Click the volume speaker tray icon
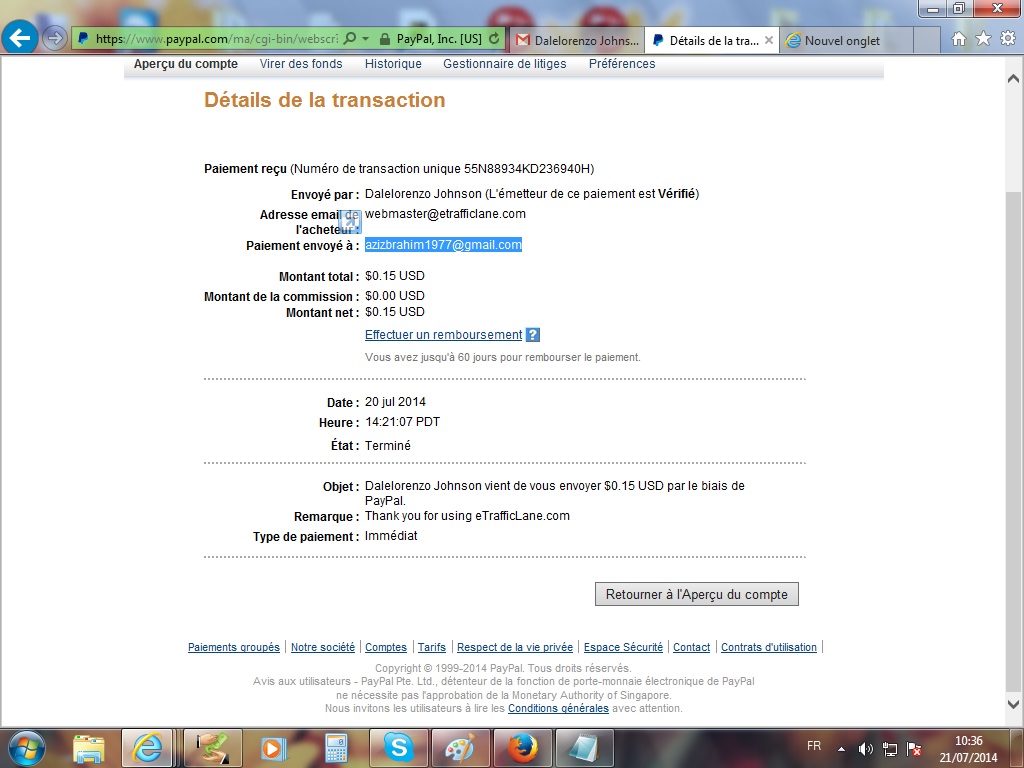 865,749
